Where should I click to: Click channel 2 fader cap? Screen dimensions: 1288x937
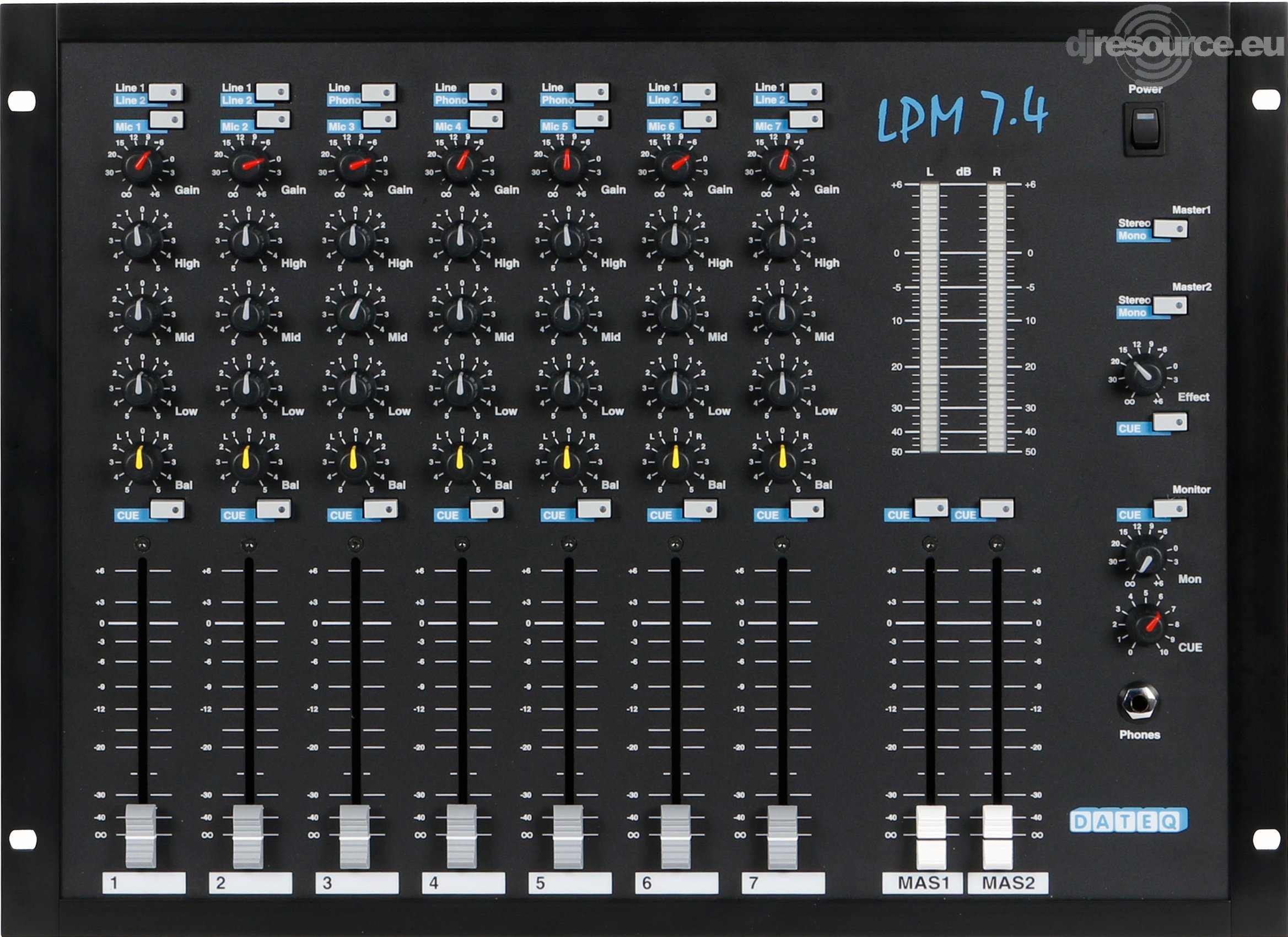coord(248,836)
